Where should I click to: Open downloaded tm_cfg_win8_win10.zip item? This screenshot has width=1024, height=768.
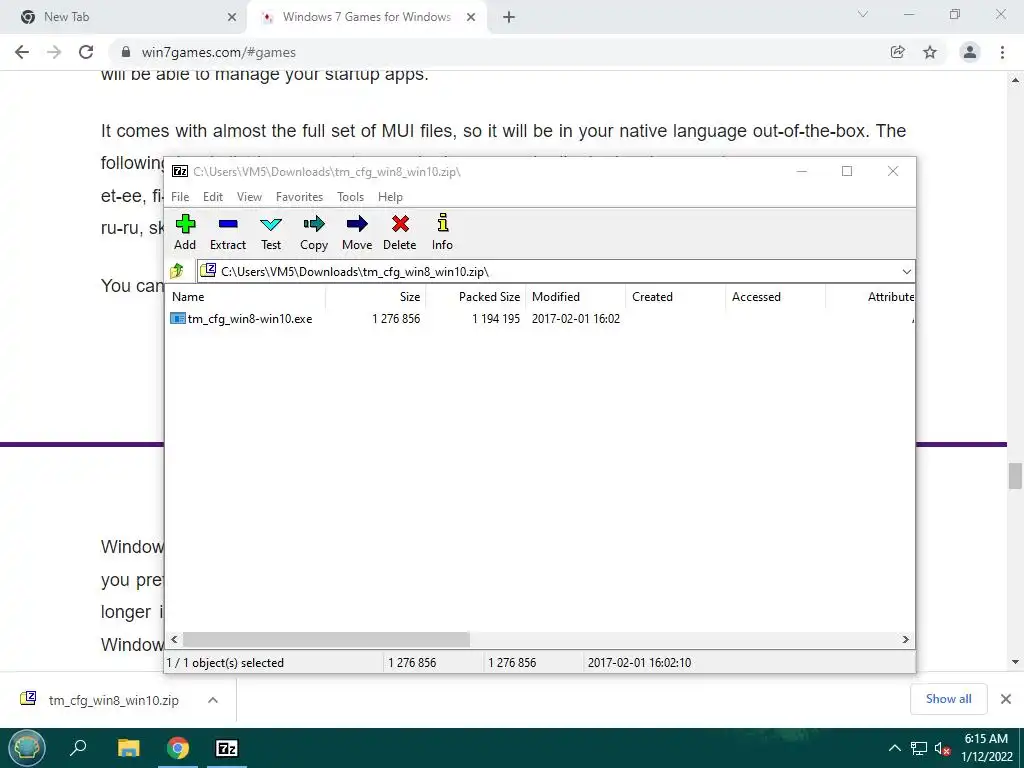(x=113, y=700)
